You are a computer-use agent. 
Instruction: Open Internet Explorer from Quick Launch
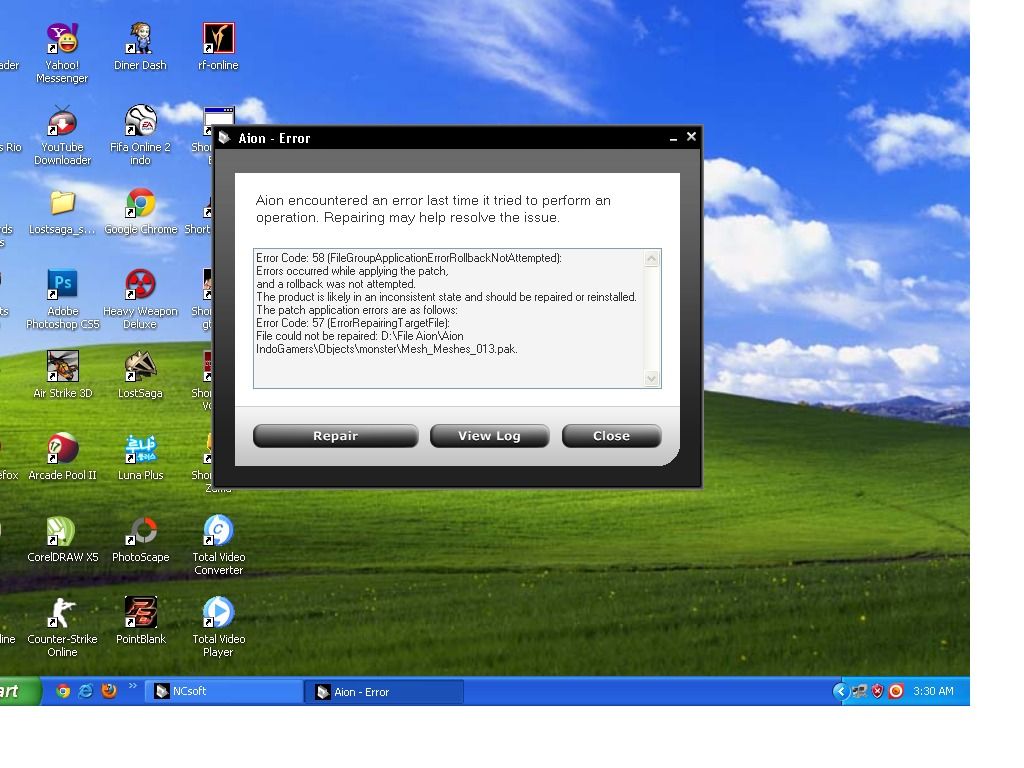(86, 691)
